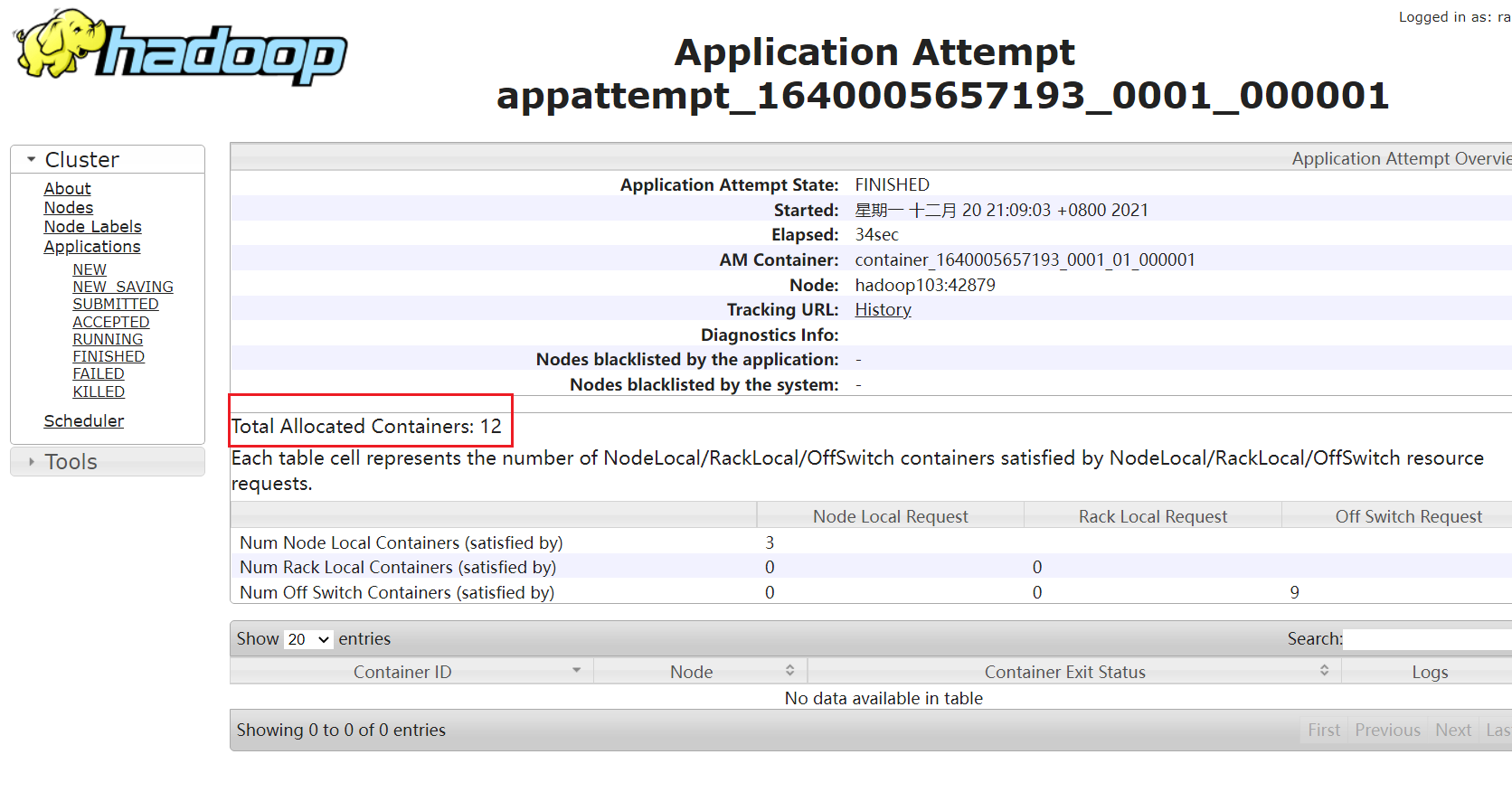Viewport: 1512px width, 792px height.
Task: Click 'No data available in table' message
Action: [x=884, y=698]
